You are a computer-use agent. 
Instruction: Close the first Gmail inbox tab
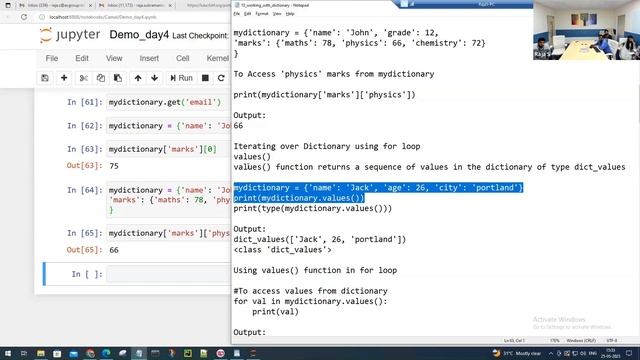click(90, 5)
